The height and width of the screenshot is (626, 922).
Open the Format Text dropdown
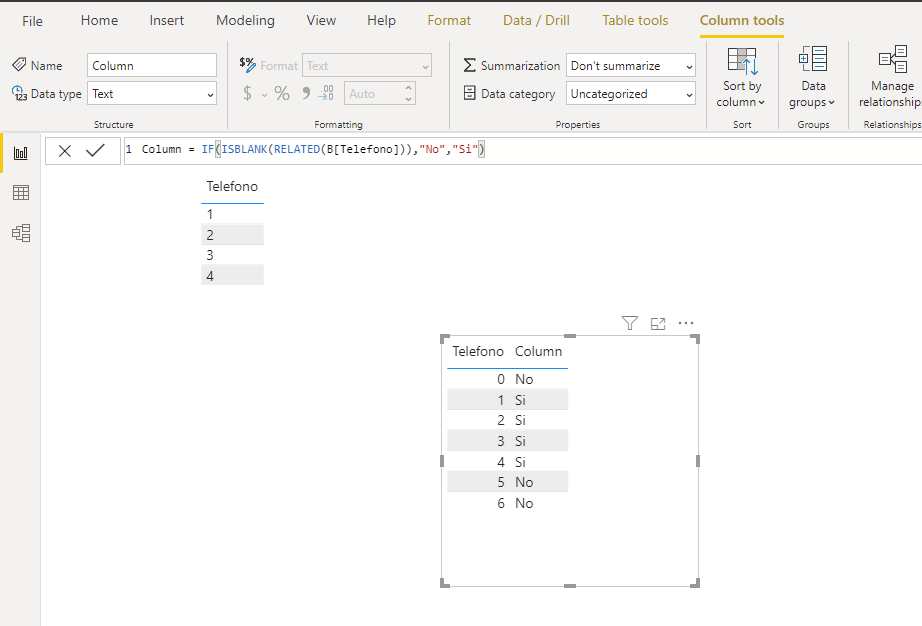[x=367, y=65]
